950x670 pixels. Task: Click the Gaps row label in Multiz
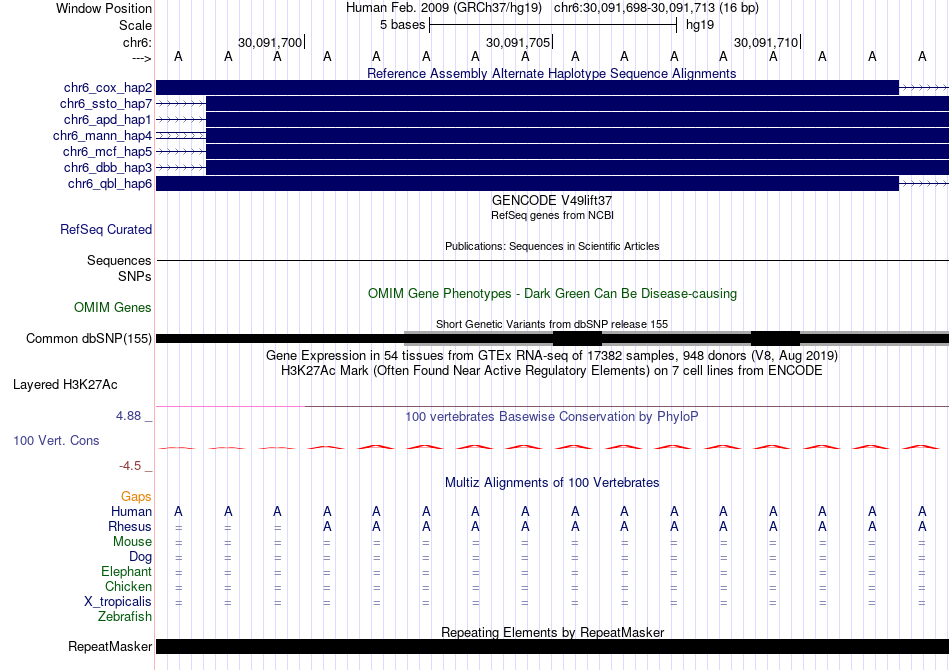click(136, 497)
